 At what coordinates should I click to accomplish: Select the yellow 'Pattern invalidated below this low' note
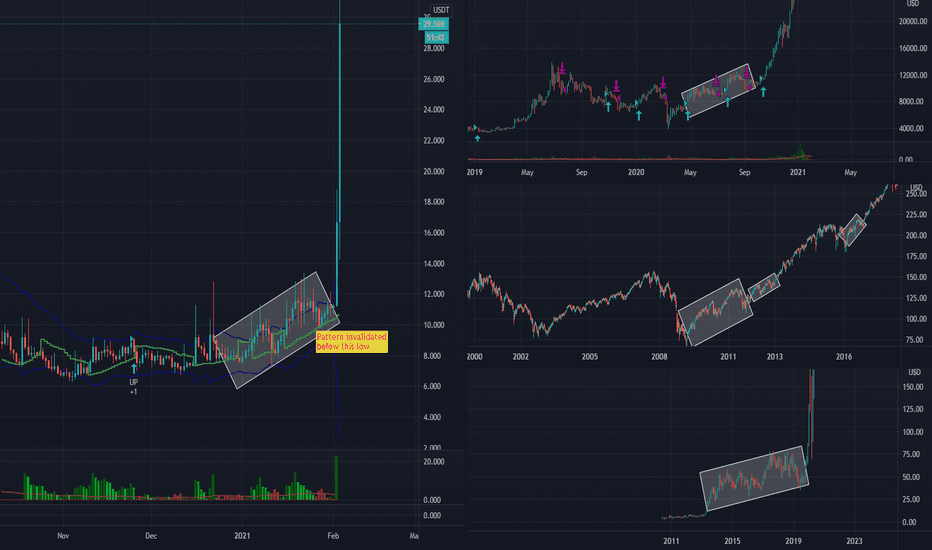pyautogui.click(x=351, y=342)
